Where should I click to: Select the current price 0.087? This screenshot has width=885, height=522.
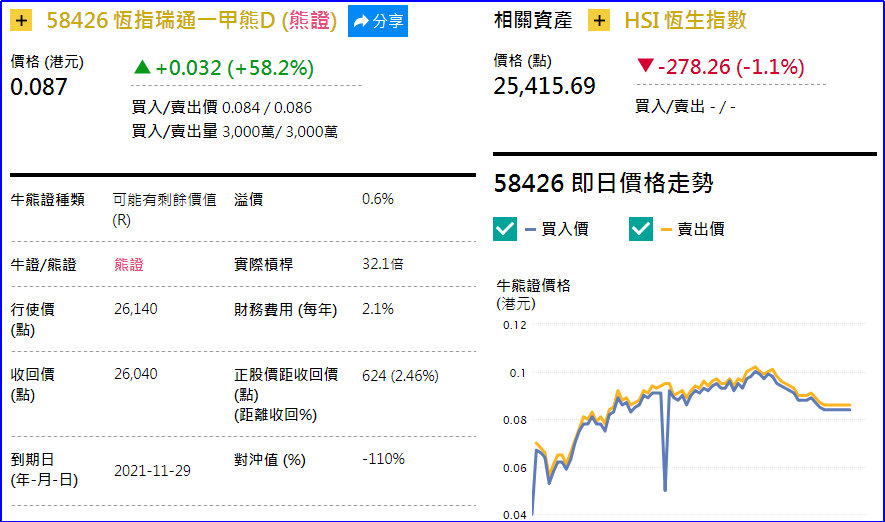tap(39, 87)
